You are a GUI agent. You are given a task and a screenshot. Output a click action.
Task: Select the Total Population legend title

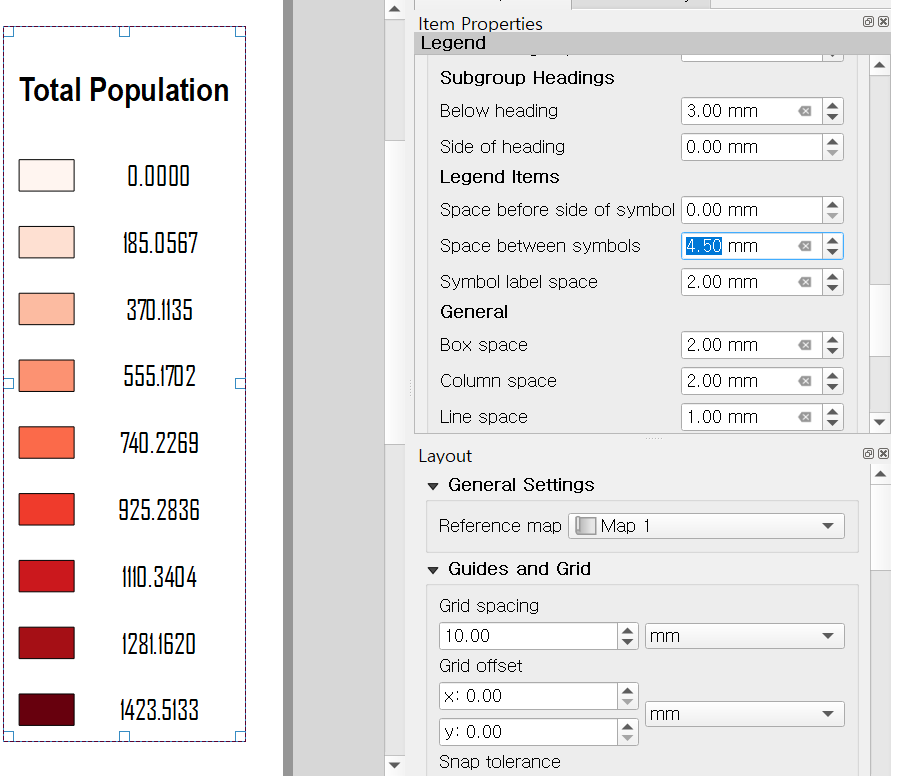point(124,90)
